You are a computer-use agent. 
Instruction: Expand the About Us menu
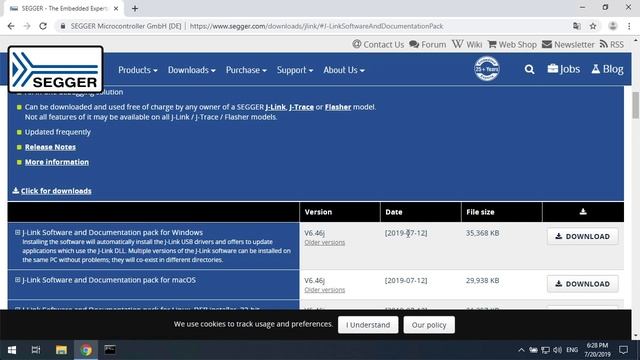coord(344,70)
